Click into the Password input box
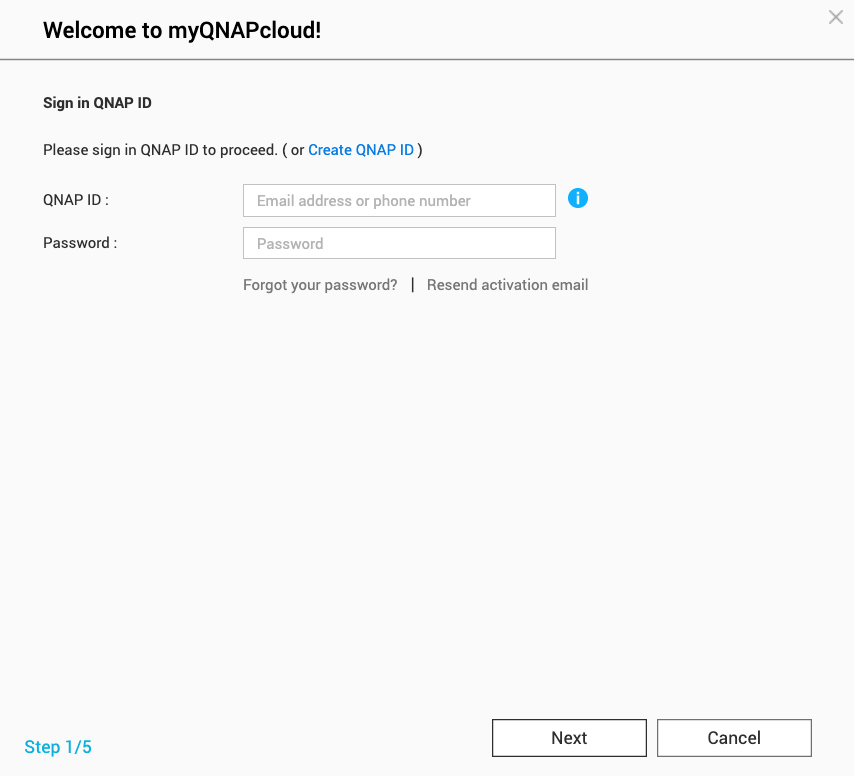 pos(399,243)
